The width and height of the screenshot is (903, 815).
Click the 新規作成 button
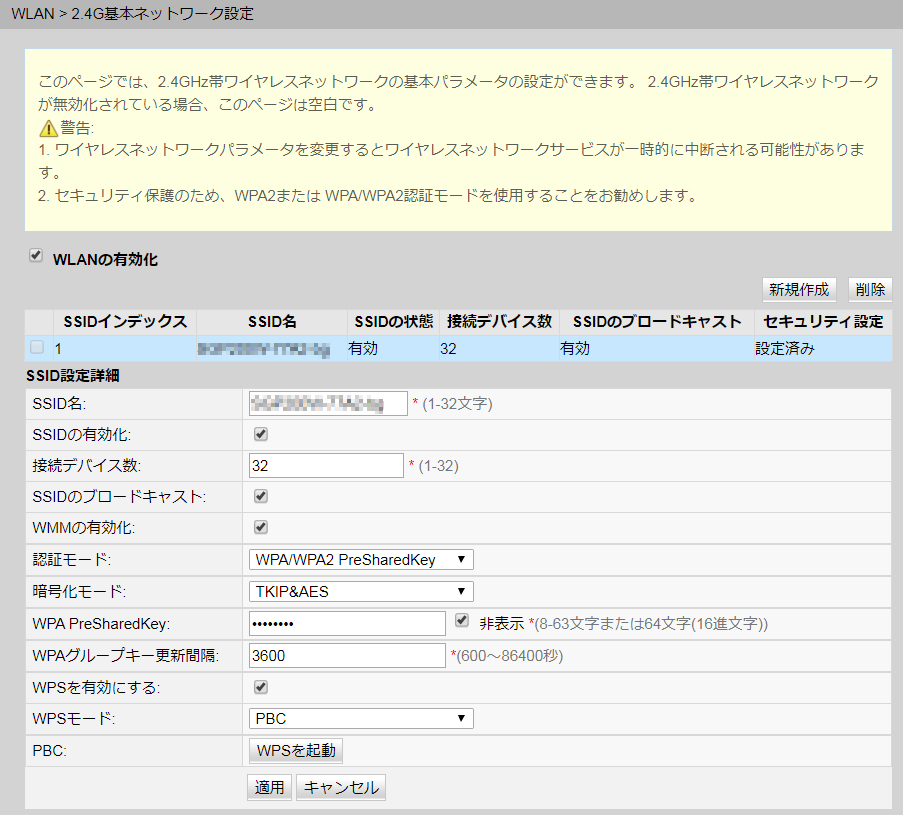(799, 289)
